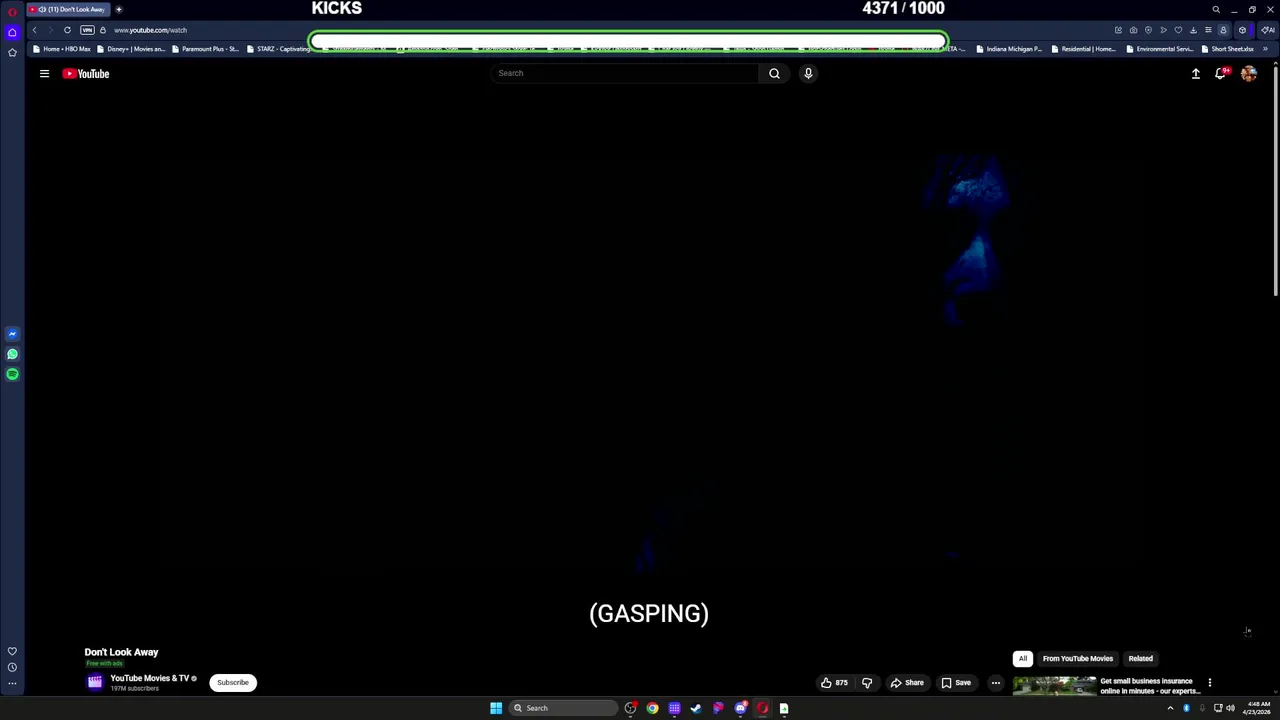Click the YouTube search magnifier button

(774, 73)
